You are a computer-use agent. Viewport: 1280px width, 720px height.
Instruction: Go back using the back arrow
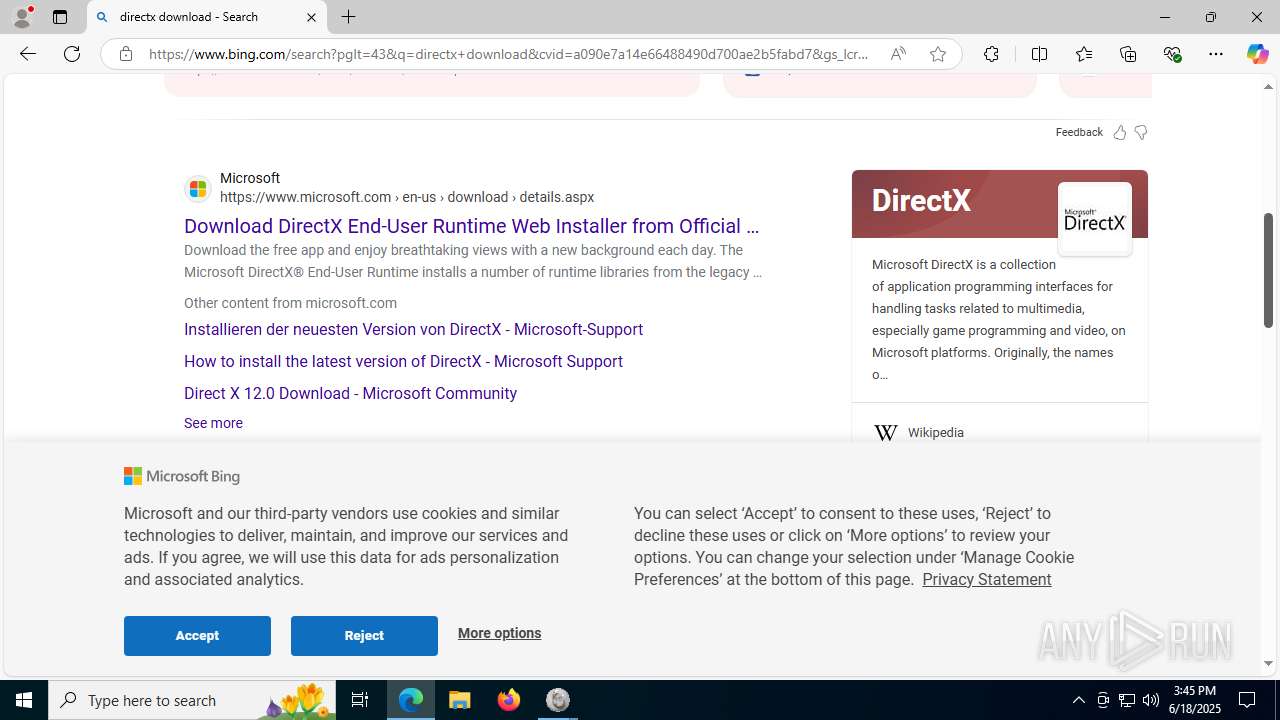28,54
